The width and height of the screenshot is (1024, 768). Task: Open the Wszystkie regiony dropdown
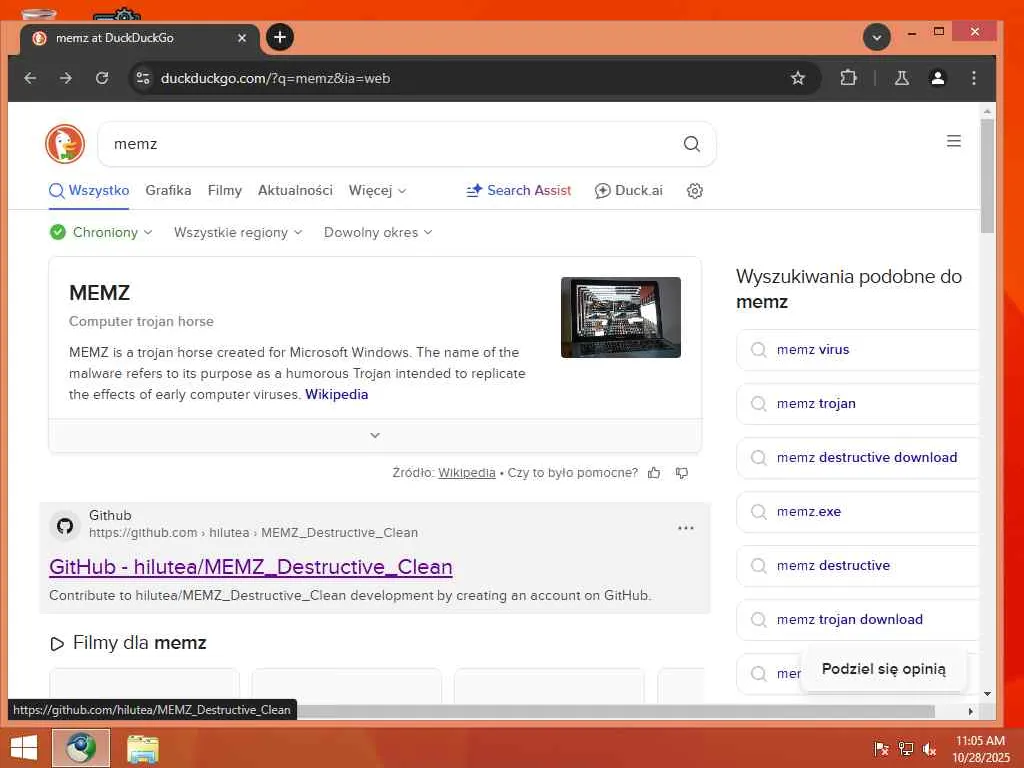click(238, 232)
